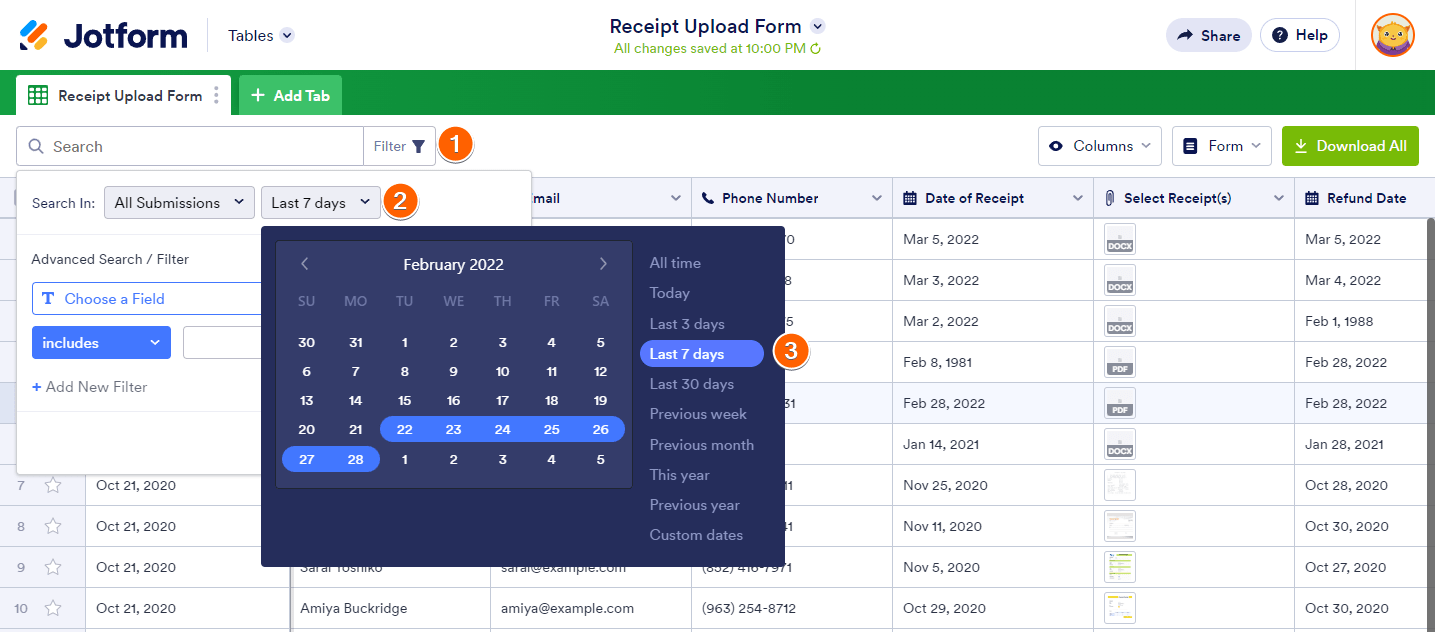
Task: Open the Form dropdown
Action: pos(1222,146)
